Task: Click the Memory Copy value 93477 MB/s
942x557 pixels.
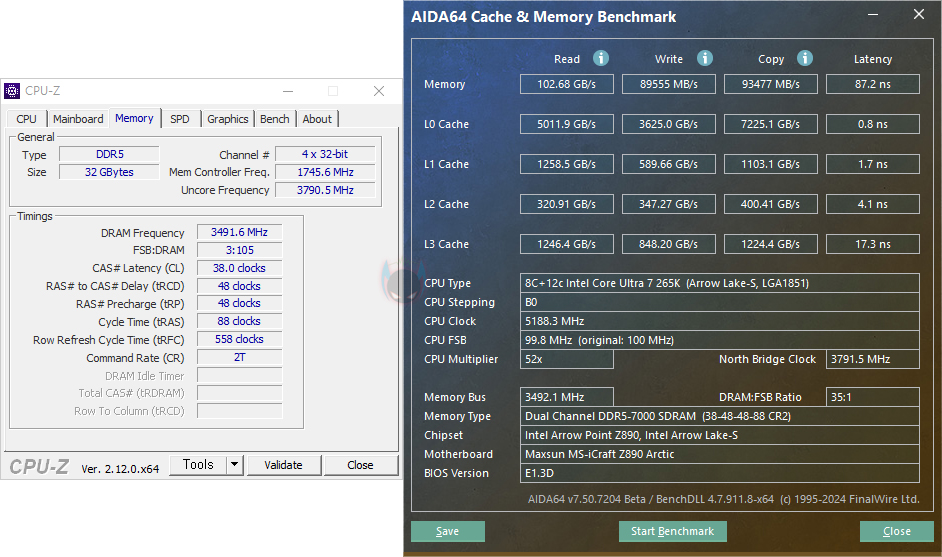Action: coord(771,84)
